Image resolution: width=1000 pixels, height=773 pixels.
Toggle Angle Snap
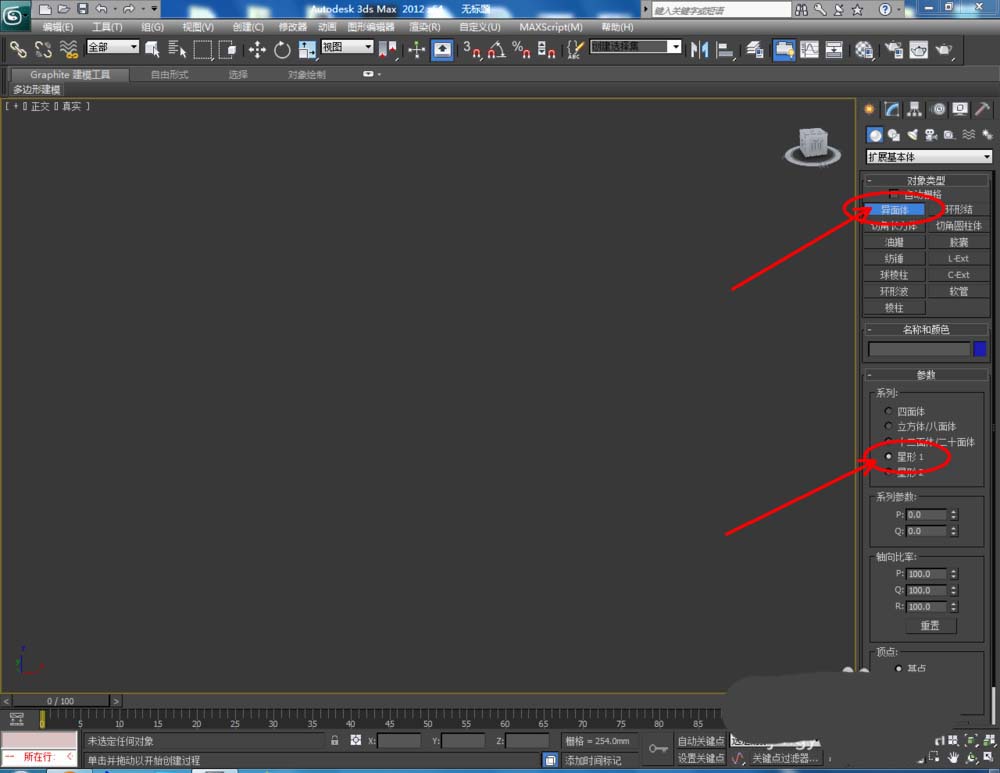(497, 49)
